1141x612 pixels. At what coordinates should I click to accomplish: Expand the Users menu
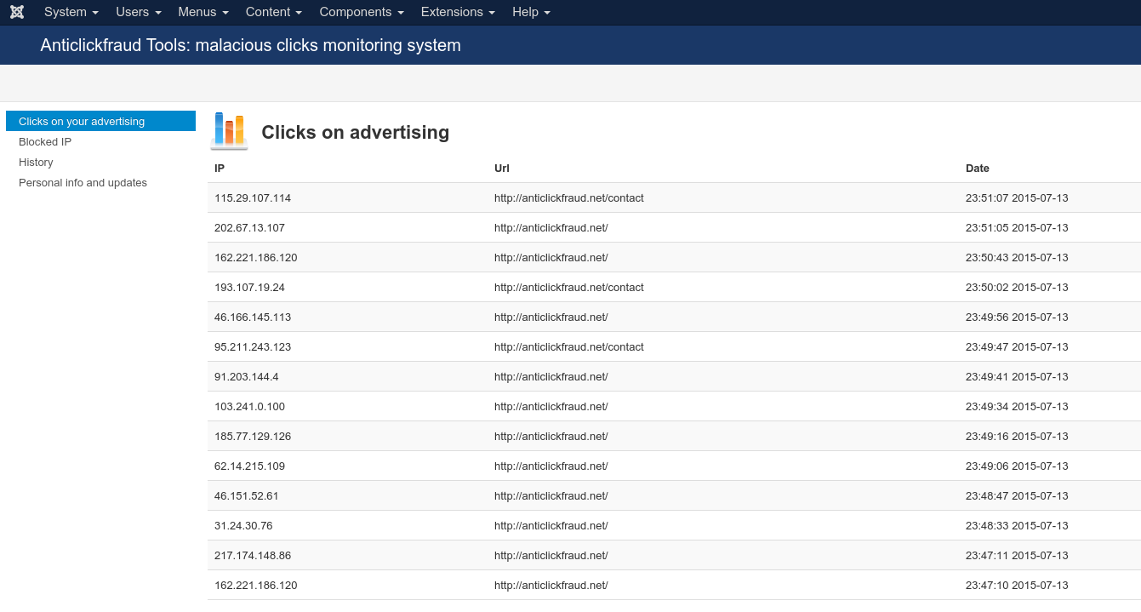(x=138, y=12)
